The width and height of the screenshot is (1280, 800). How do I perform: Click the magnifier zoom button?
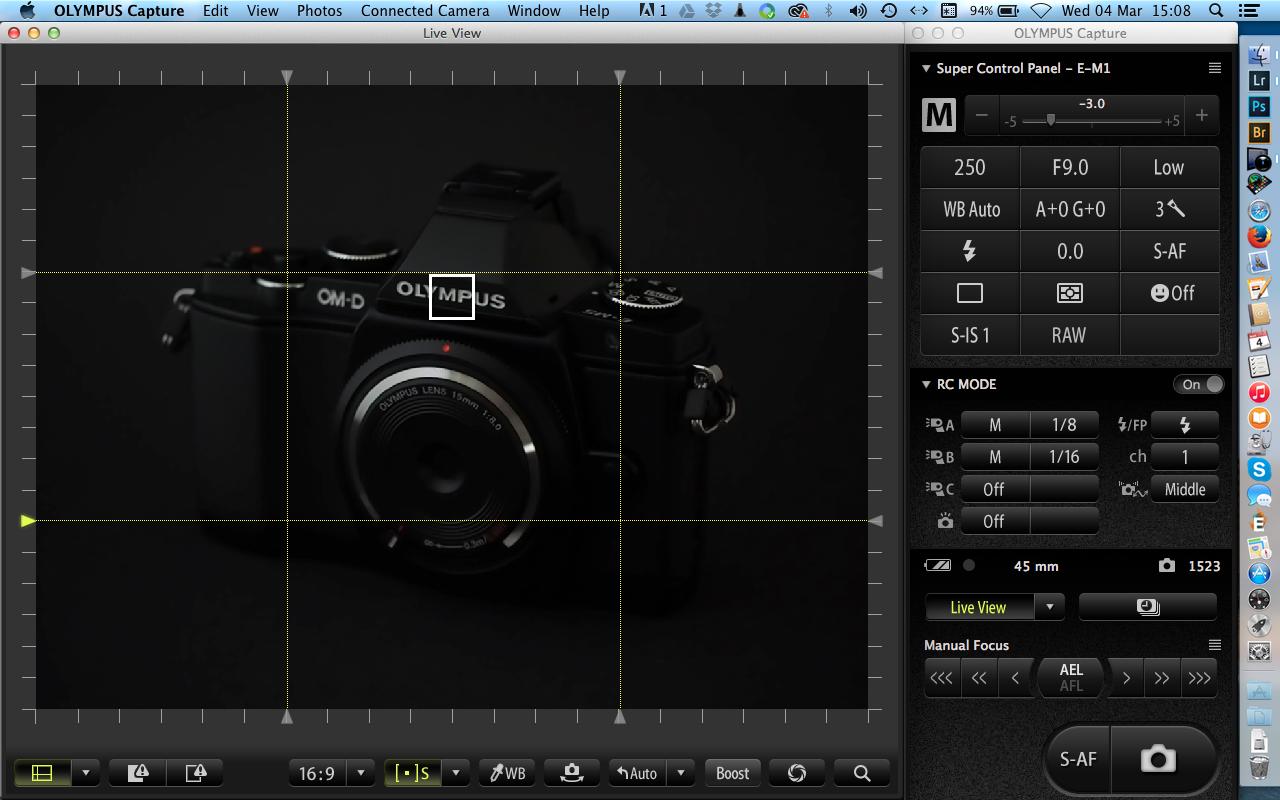click(862, 773)
